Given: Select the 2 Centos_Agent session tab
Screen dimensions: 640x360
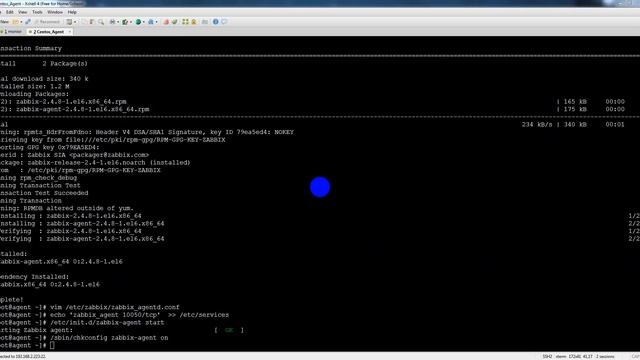Looking at the screenshot, I should 48,31.
